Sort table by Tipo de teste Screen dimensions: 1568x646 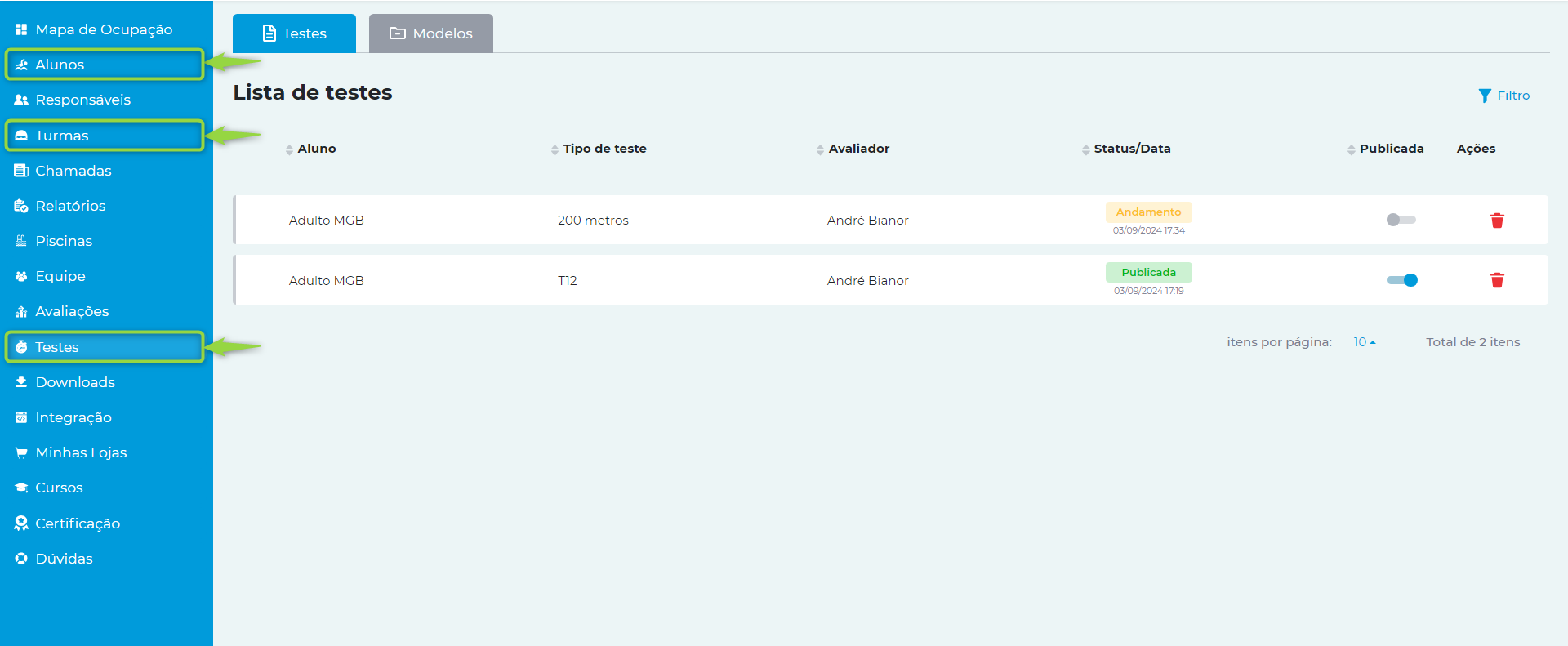599,149
